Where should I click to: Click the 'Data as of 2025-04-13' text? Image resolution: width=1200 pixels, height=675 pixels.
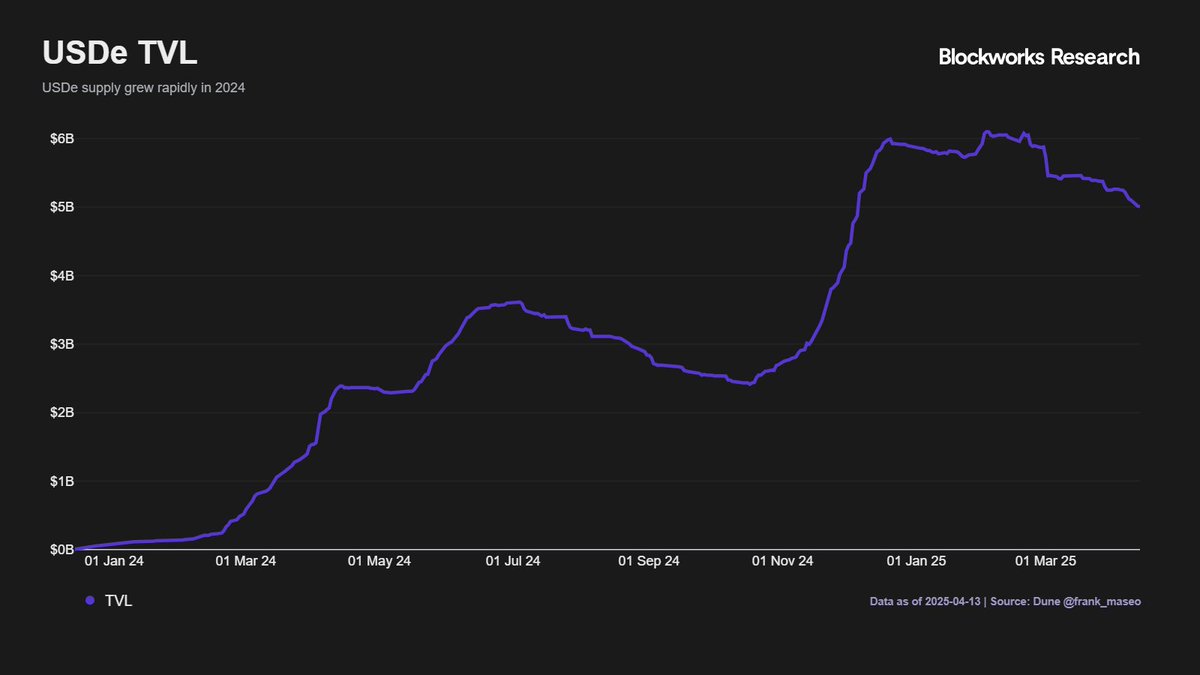click(927, 602)
